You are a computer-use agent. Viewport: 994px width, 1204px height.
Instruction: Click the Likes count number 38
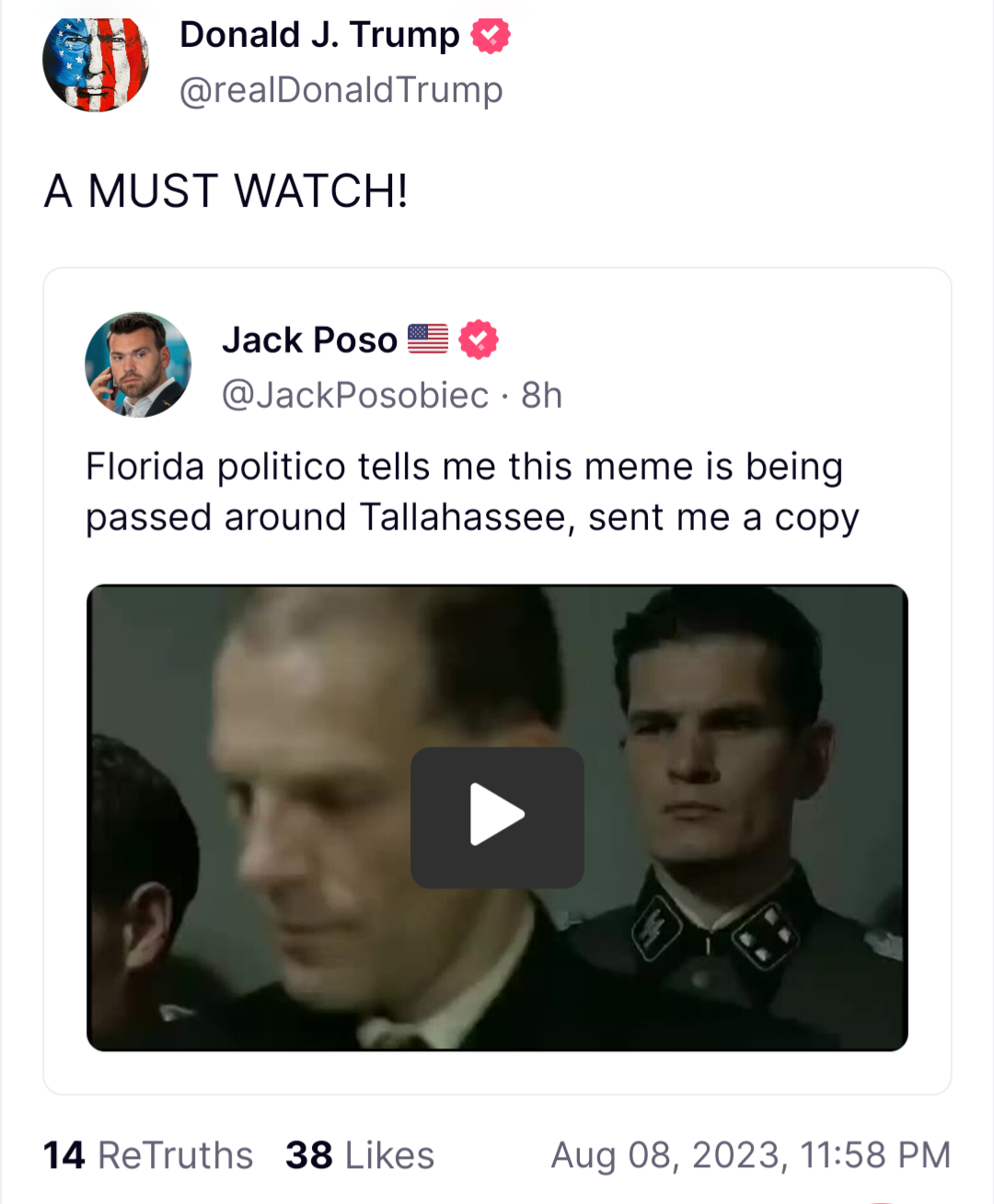(x=309, y=1155)
